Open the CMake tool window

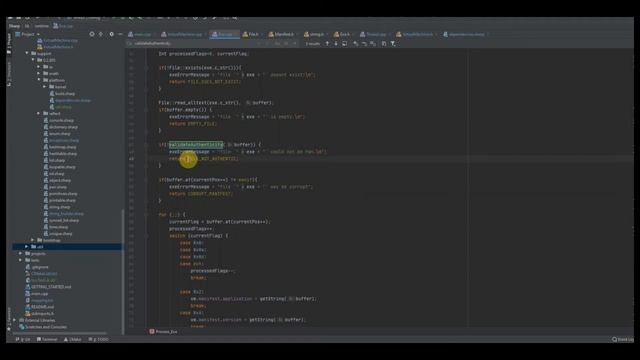tap(73, 339)
